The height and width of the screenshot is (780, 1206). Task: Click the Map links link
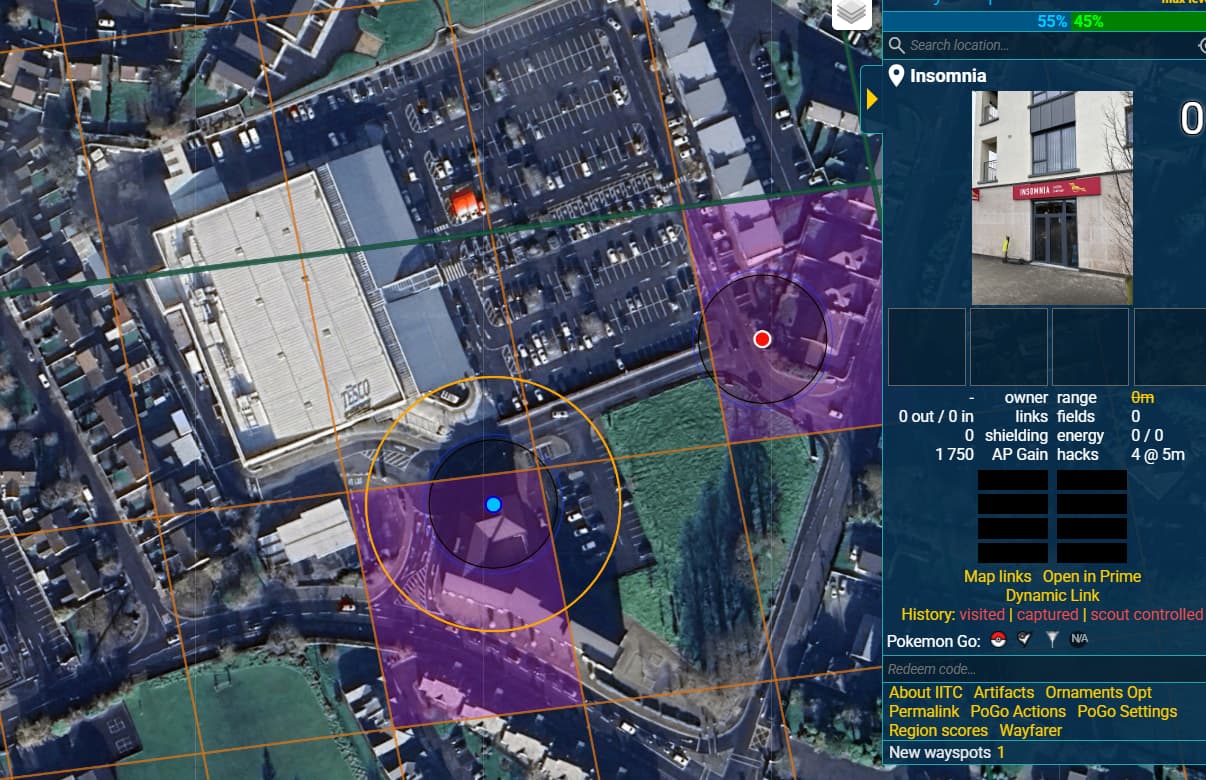pyautogui.click(x=997, y=576)
